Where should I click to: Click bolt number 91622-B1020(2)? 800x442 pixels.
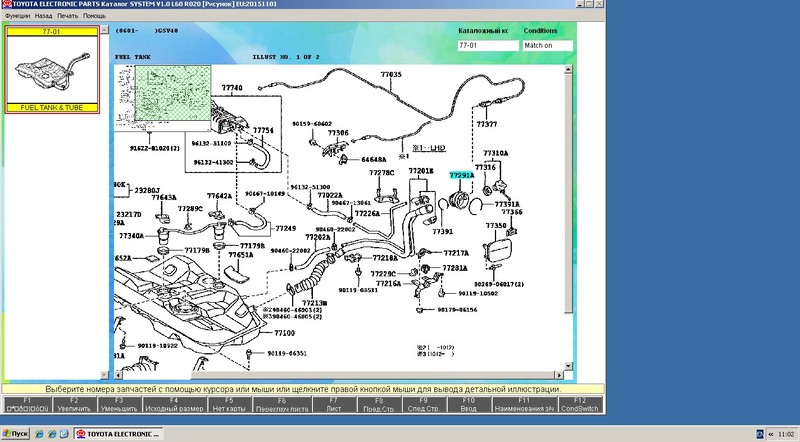[155, 149]
